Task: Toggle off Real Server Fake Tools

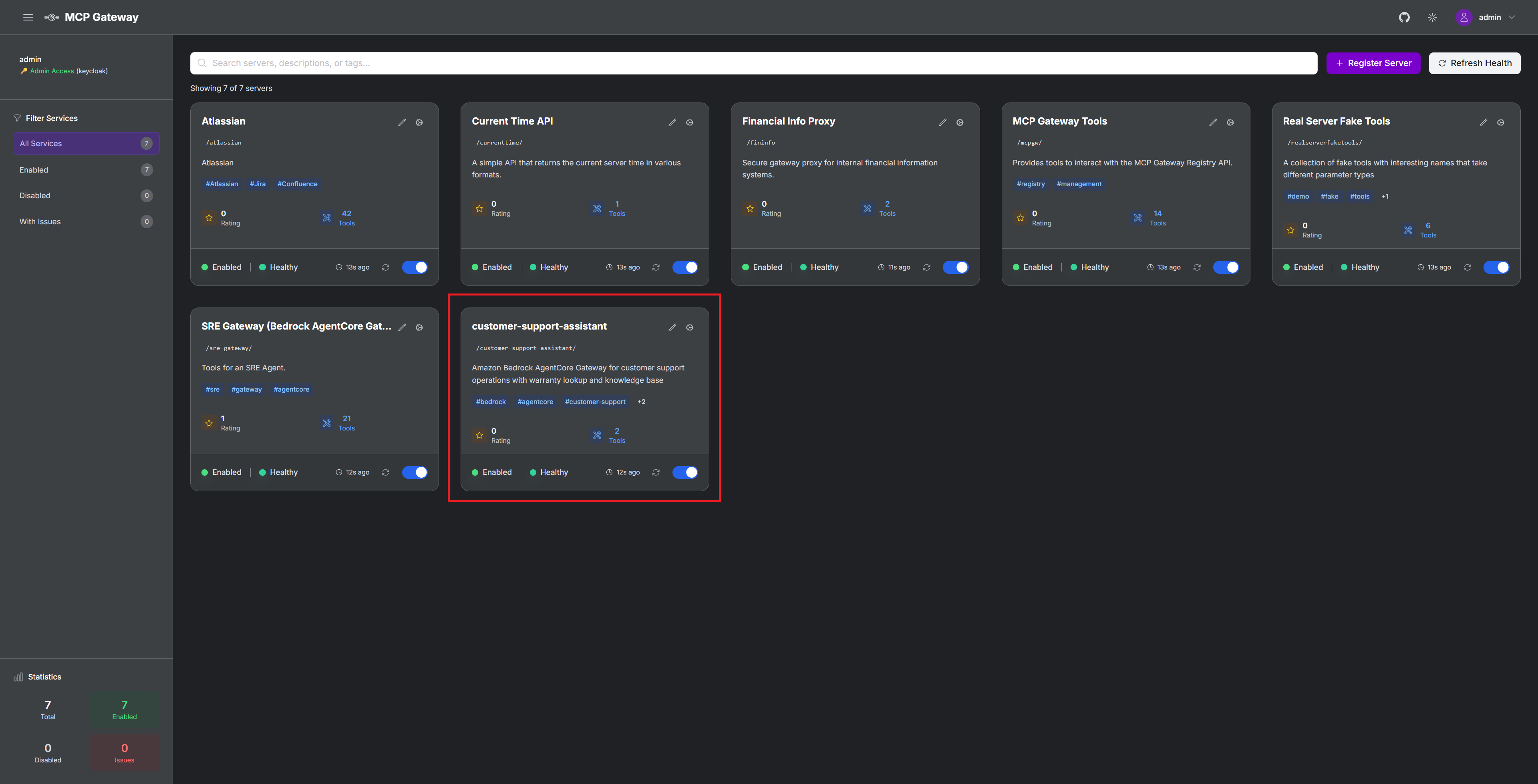Action: [1496, 267]
